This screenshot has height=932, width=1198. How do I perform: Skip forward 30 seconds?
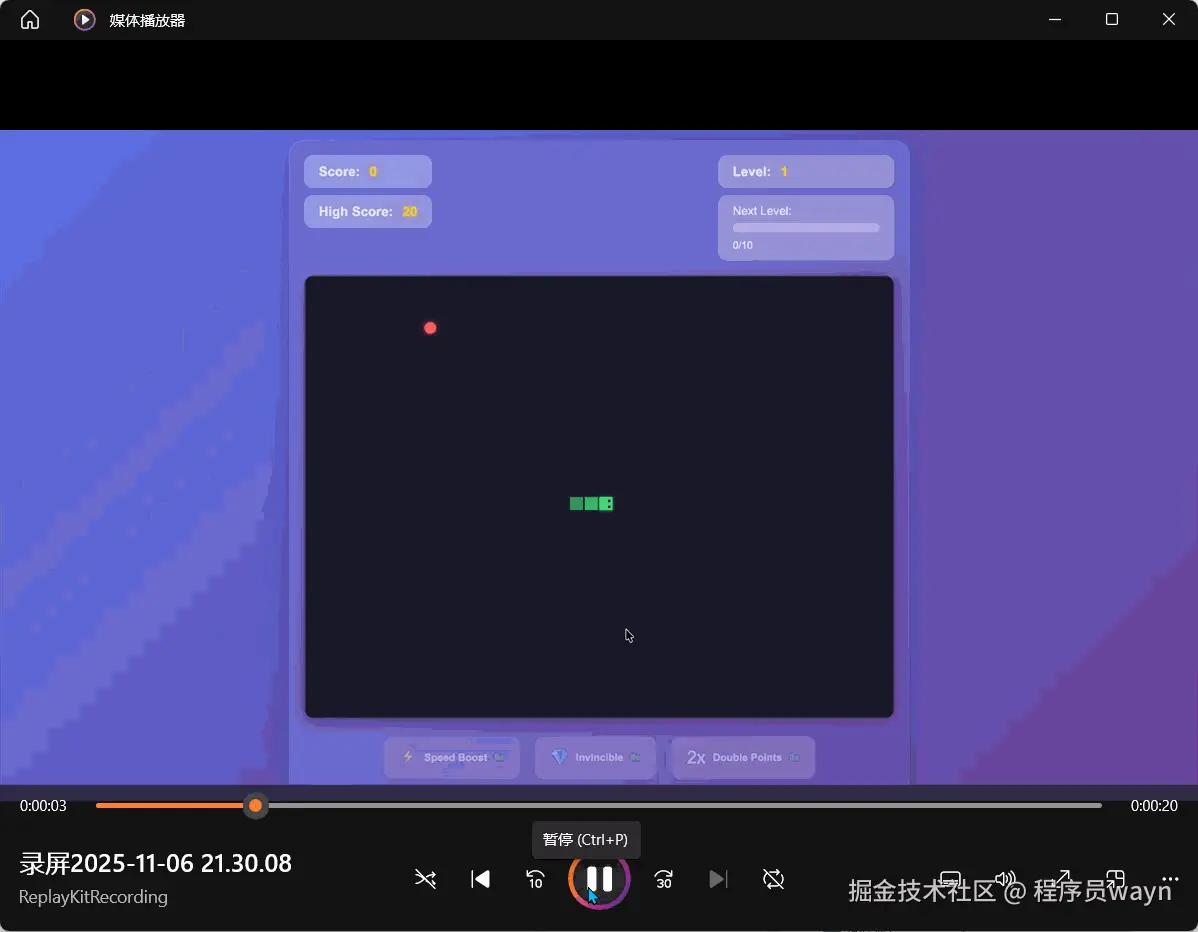(x=663, y=879)
